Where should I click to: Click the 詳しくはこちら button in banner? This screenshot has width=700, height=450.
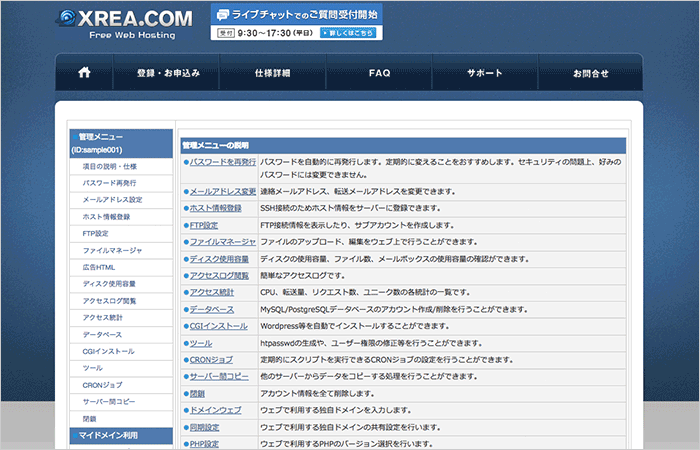tap(349, 33)
